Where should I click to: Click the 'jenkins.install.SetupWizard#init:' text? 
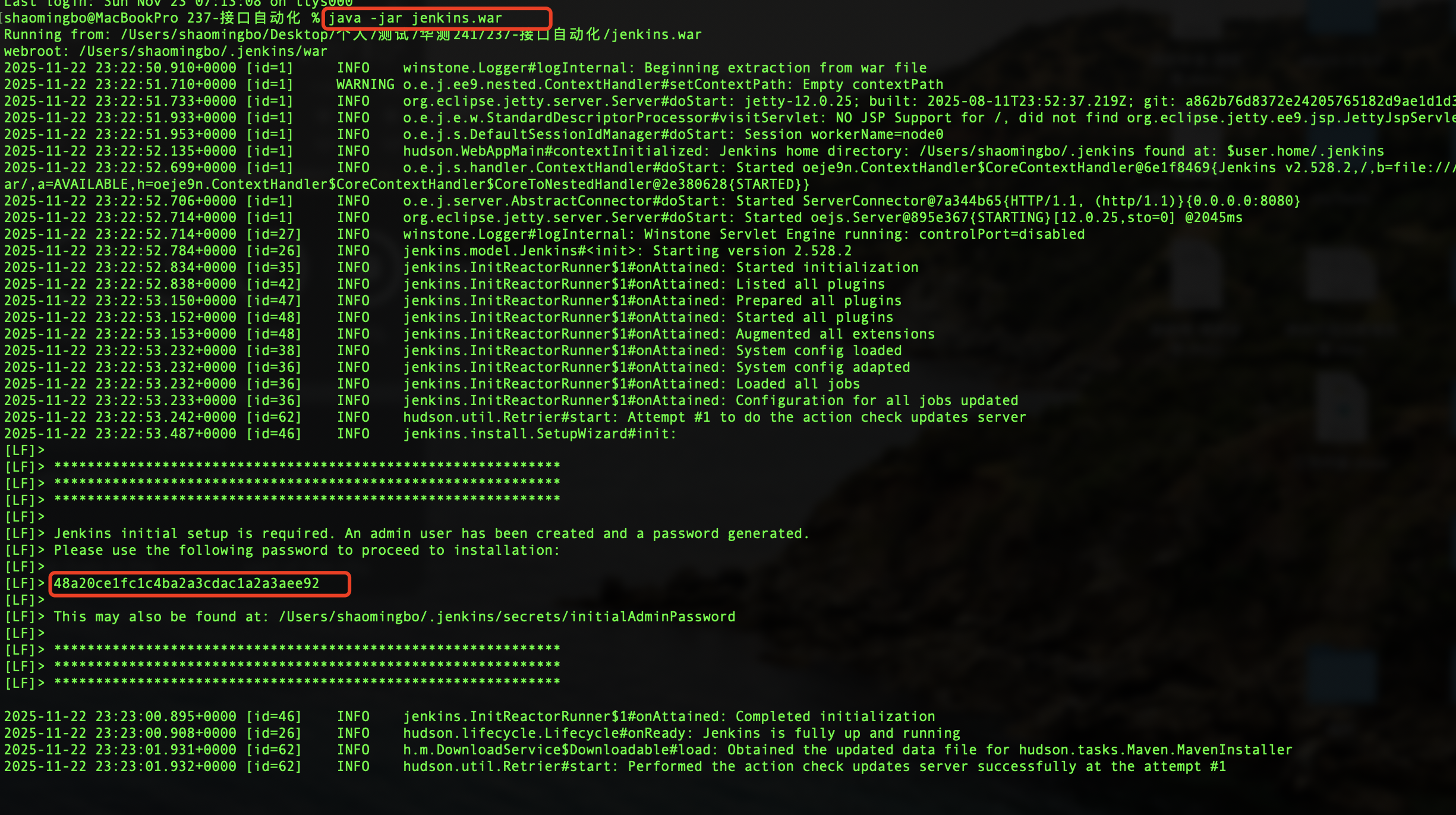540,434
